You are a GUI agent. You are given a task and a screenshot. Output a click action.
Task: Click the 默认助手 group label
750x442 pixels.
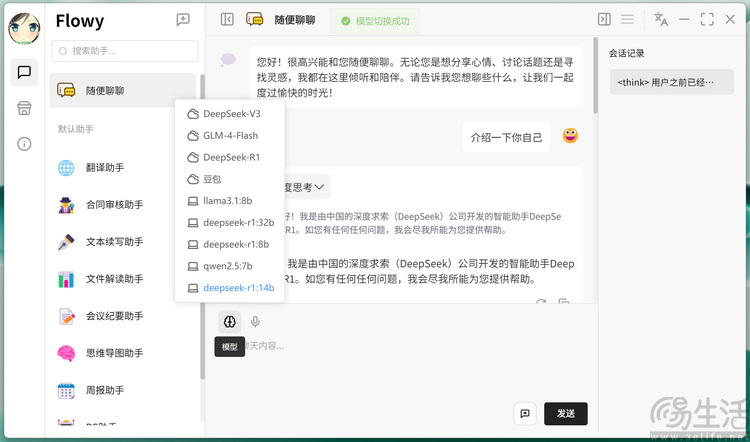tap(76, 129)
